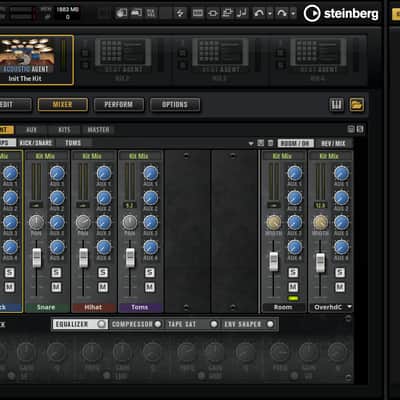Select the REV/MIX tab
The height and width of the screenshot is (400, 400).
[333, 143]
